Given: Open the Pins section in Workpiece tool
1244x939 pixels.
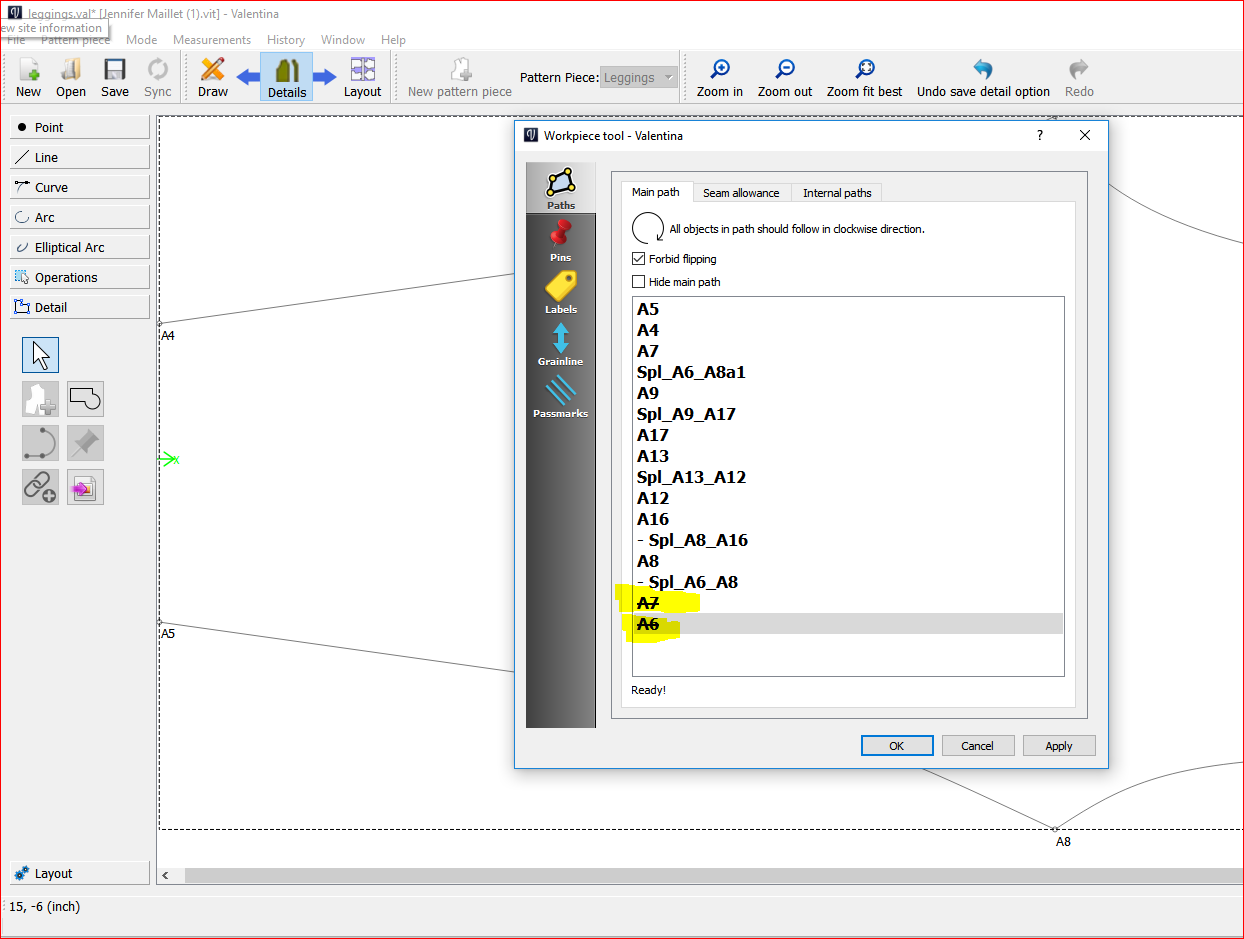Looking at the screenshot, I should coord(560,236).
